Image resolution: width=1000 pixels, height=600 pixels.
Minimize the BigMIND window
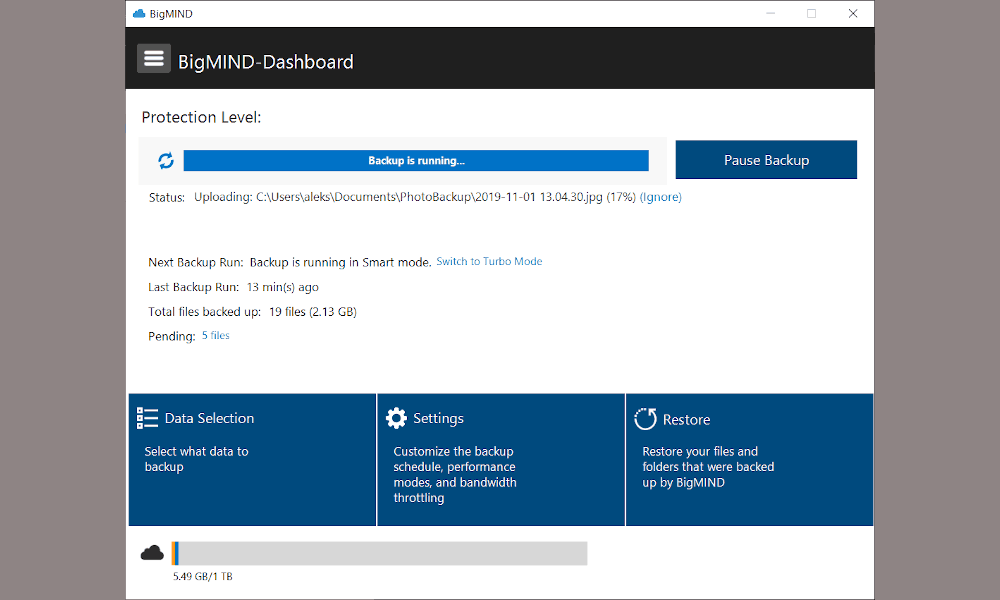click(770, 13)
